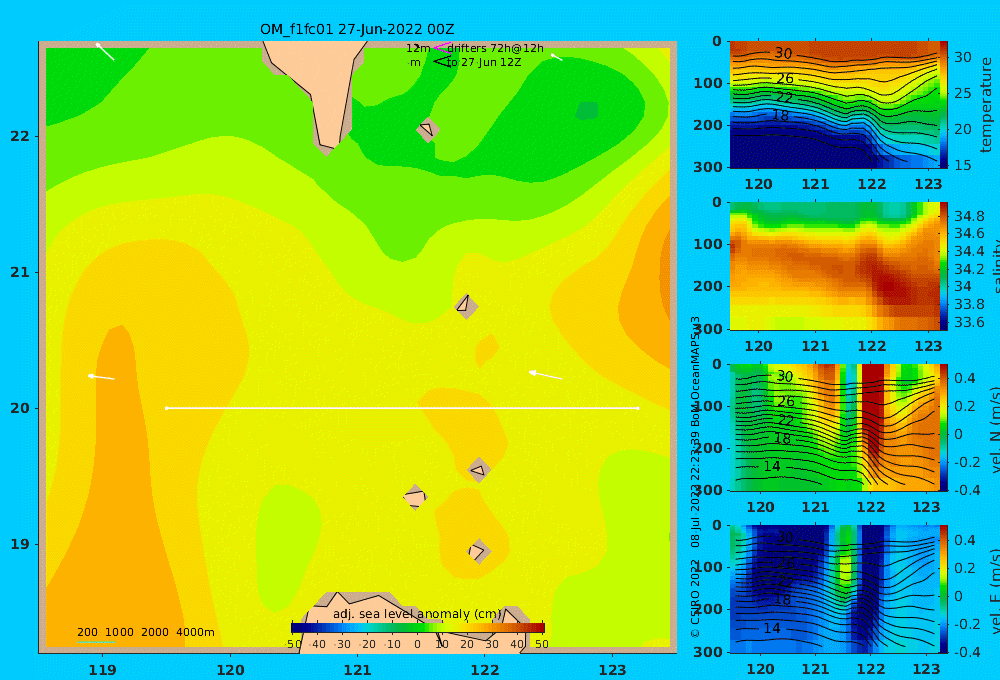
Task: Click the '30' contour label in temperature panel
Action: [x=783, y=54]
